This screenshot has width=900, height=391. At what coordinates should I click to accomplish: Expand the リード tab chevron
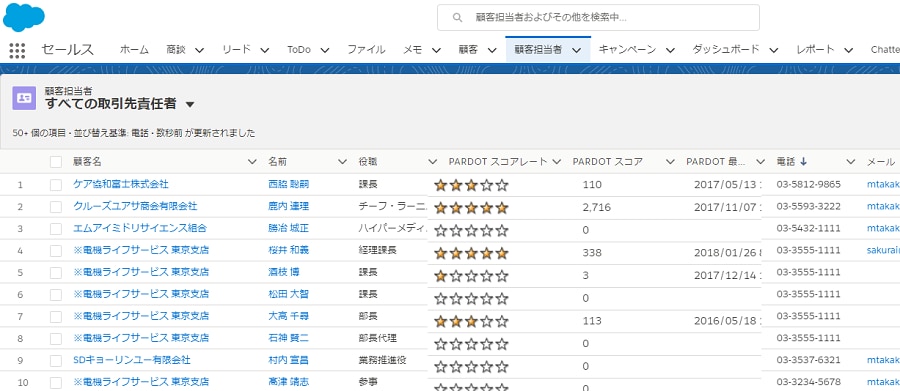tap(265, 50)
